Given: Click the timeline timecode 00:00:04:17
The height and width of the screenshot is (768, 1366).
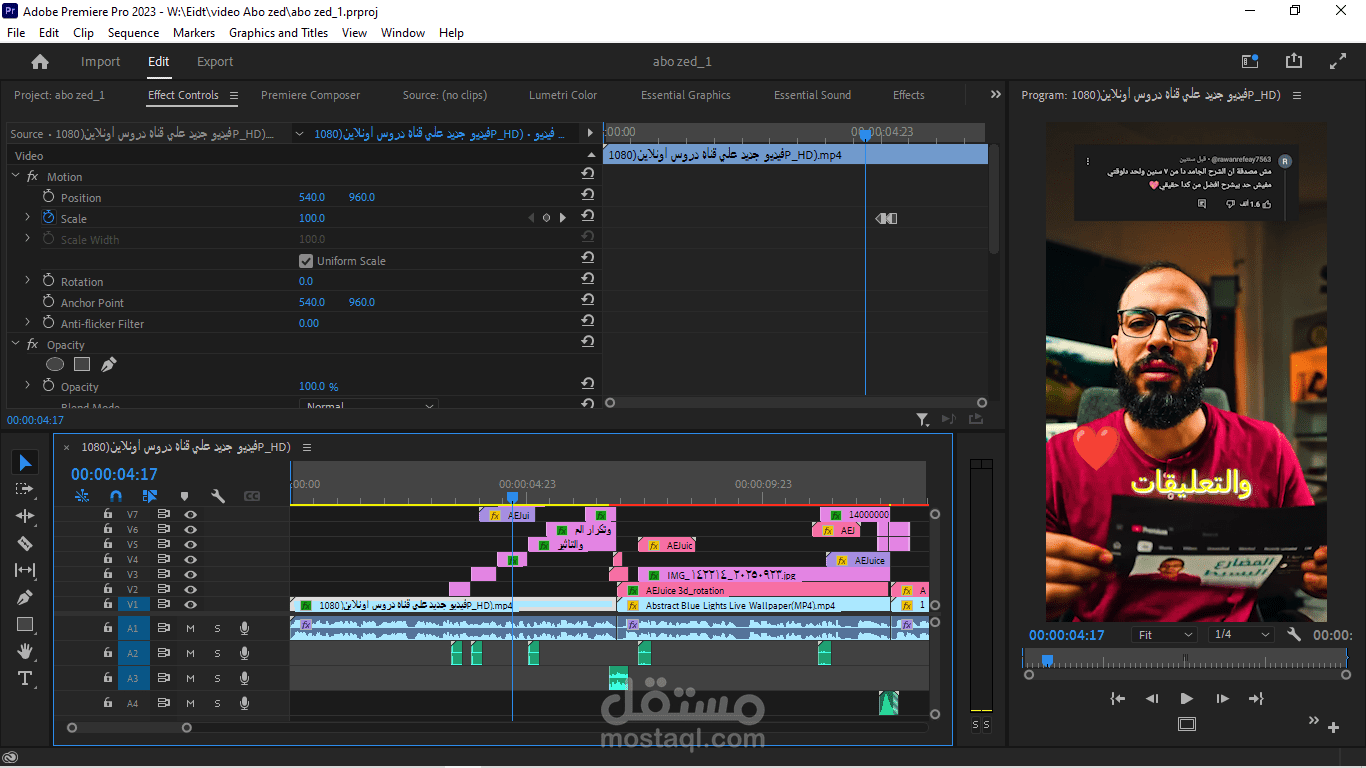Looking at the screenshot, I should (x=114, y=475).
